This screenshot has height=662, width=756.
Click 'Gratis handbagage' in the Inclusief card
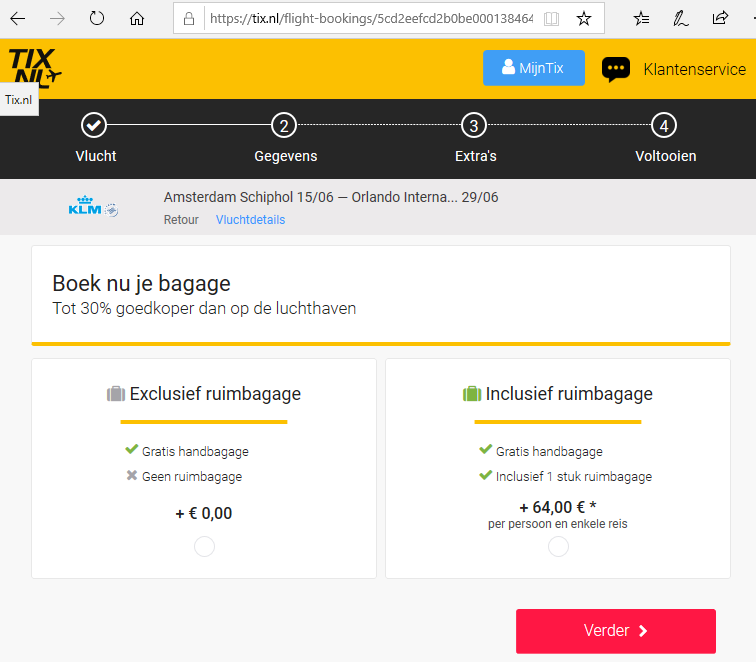tap(549, 451)
